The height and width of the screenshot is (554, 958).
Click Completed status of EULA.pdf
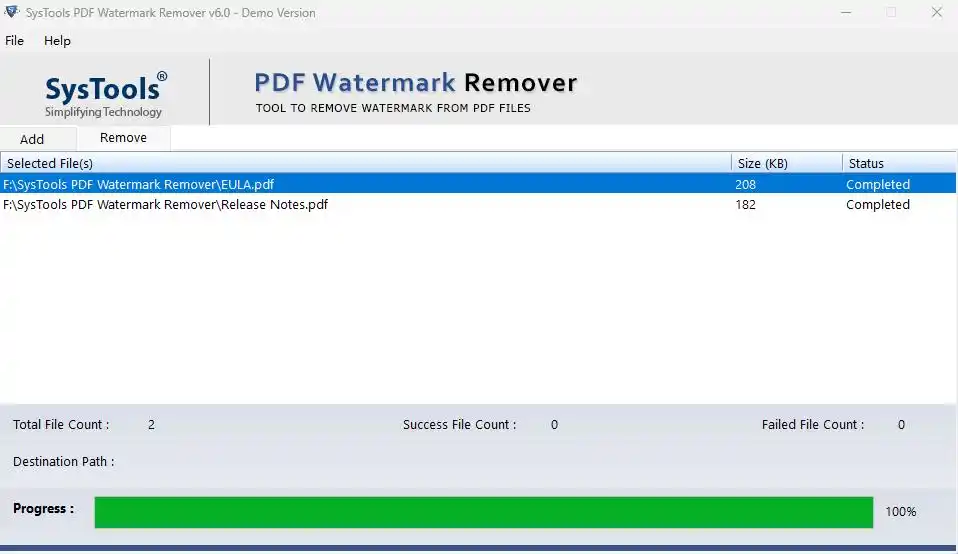[x=878, y=184]
